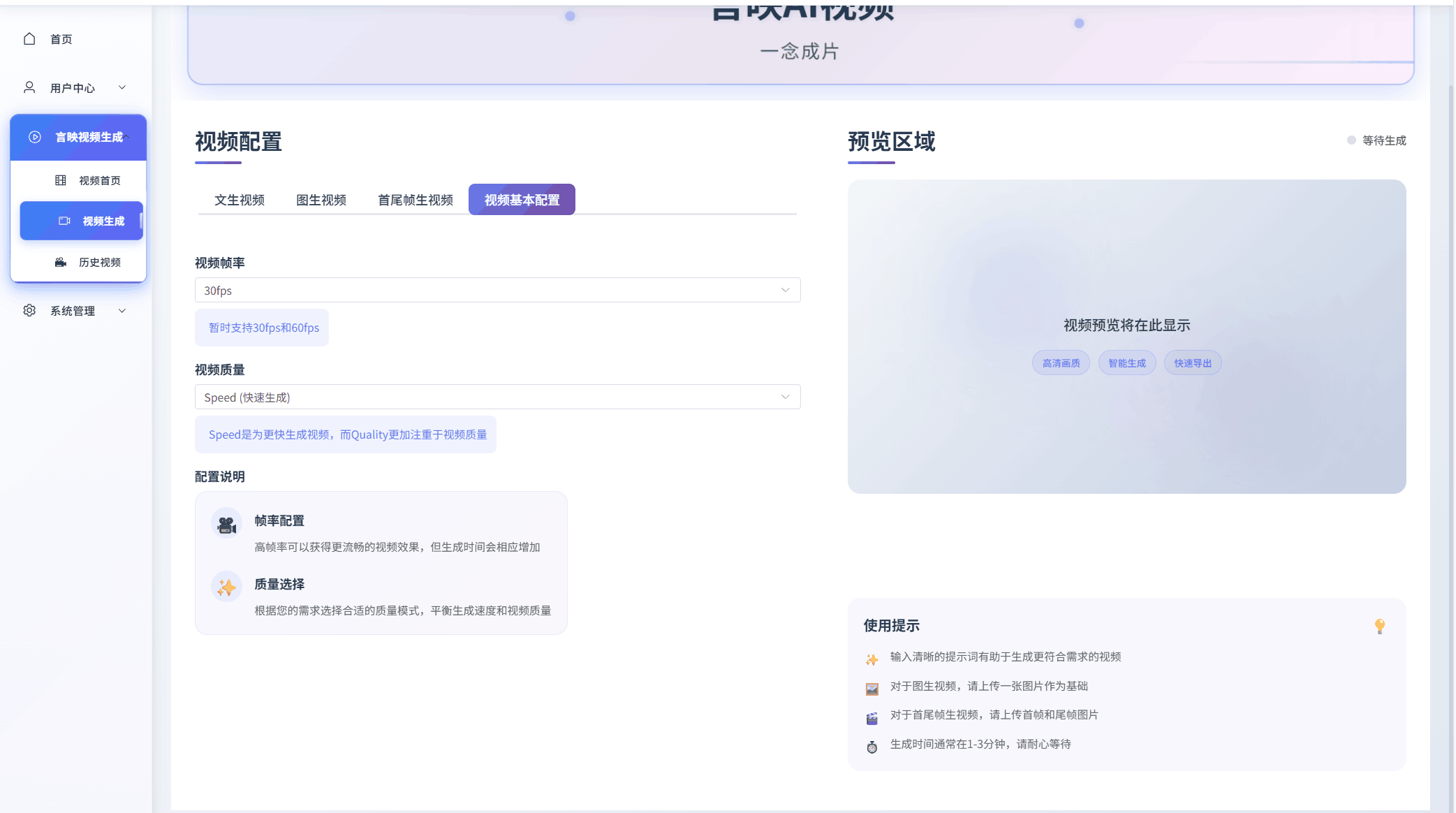1456x813 pixels.
Task: Click the 快速导出 badge
Action: (x=1192, y=362)
